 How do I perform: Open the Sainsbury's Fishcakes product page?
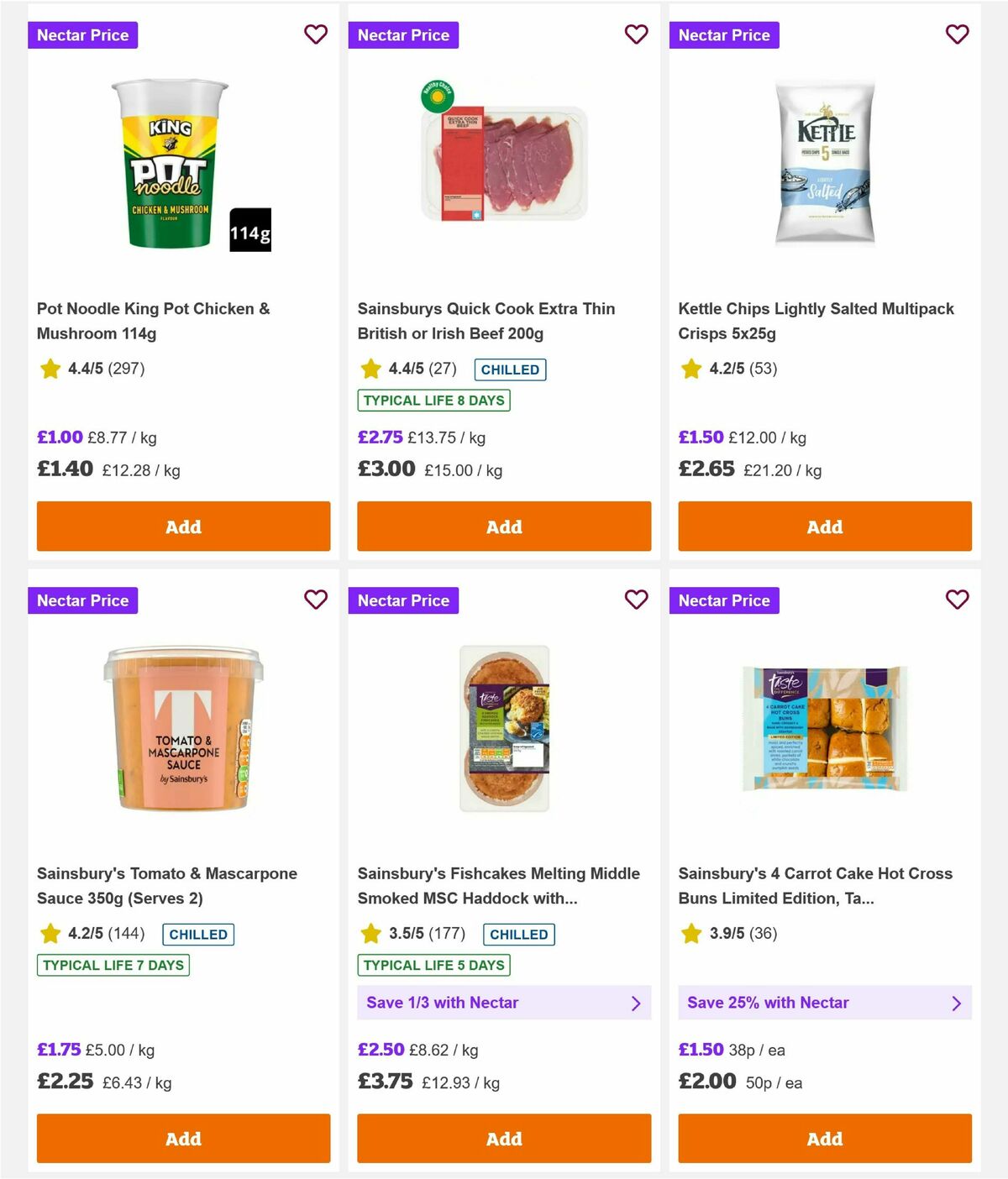[x=498, y=885]
